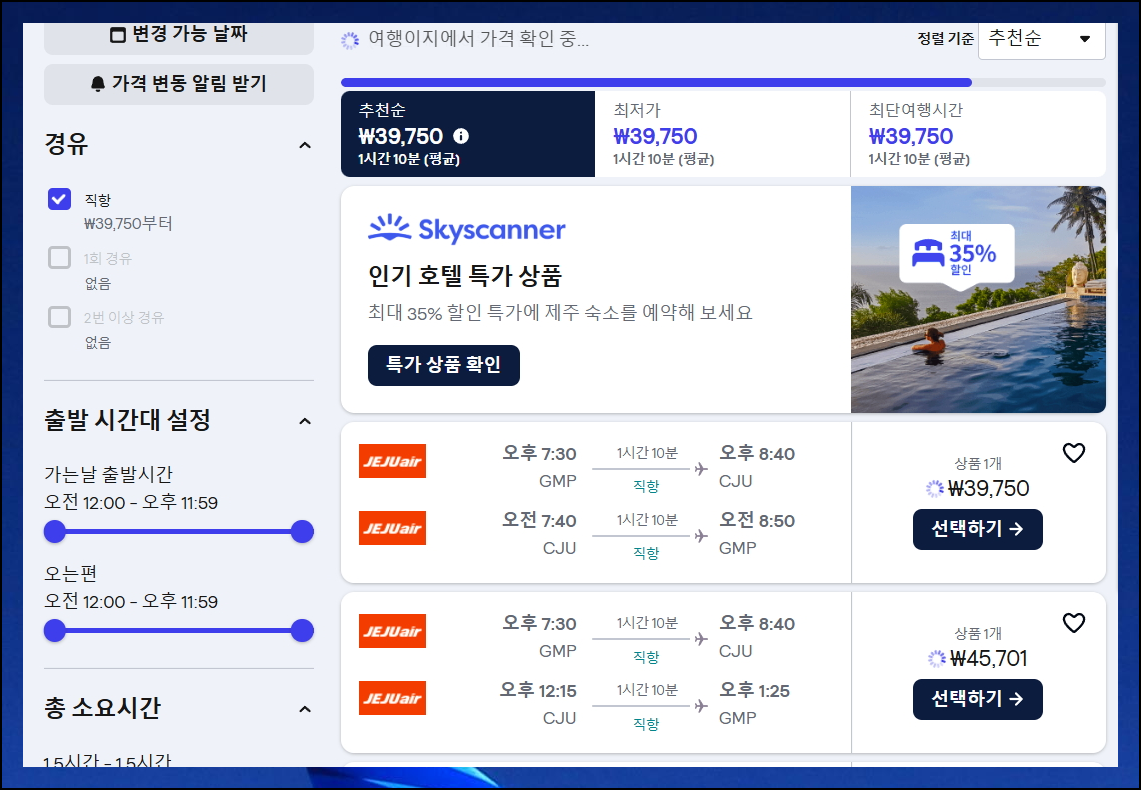The width and height of the screenshot is (1141, 790).
Task: Click the 오전 7:40 departure time
Action: click(539, 521)
